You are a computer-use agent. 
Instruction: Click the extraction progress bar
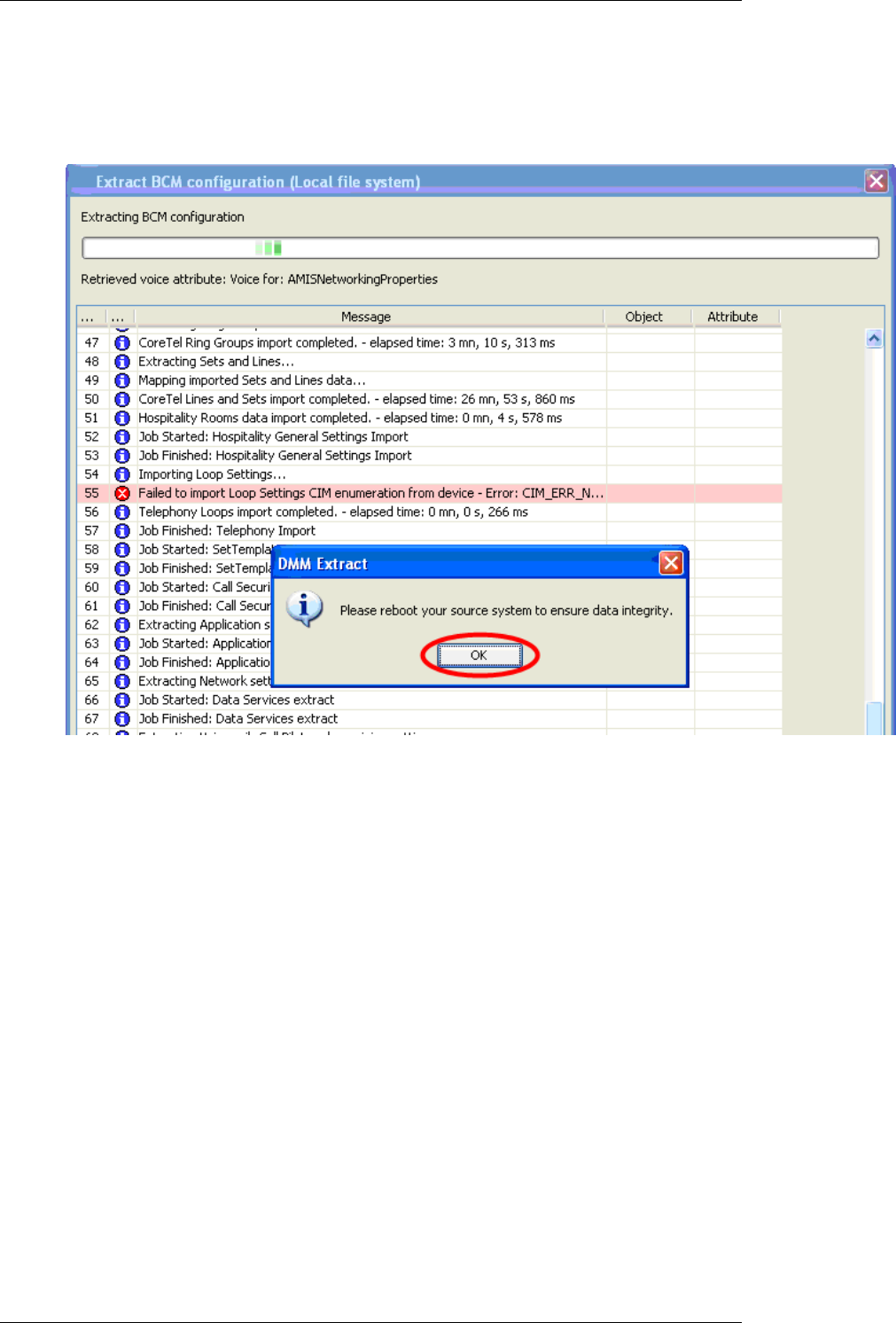click(x=480, y=247)
